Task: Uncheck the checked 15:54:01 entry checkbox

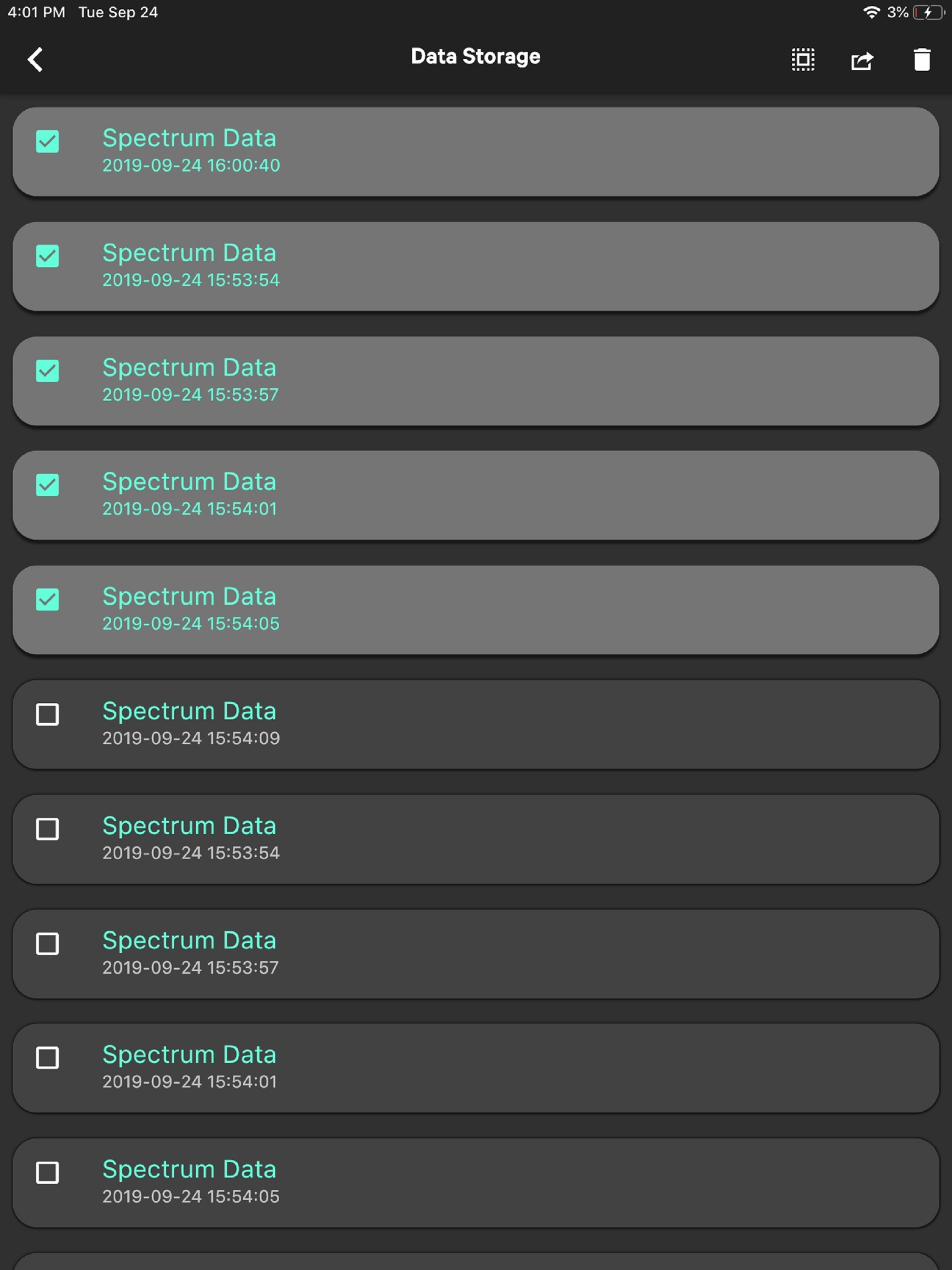Action: click(x=47, y=484)
